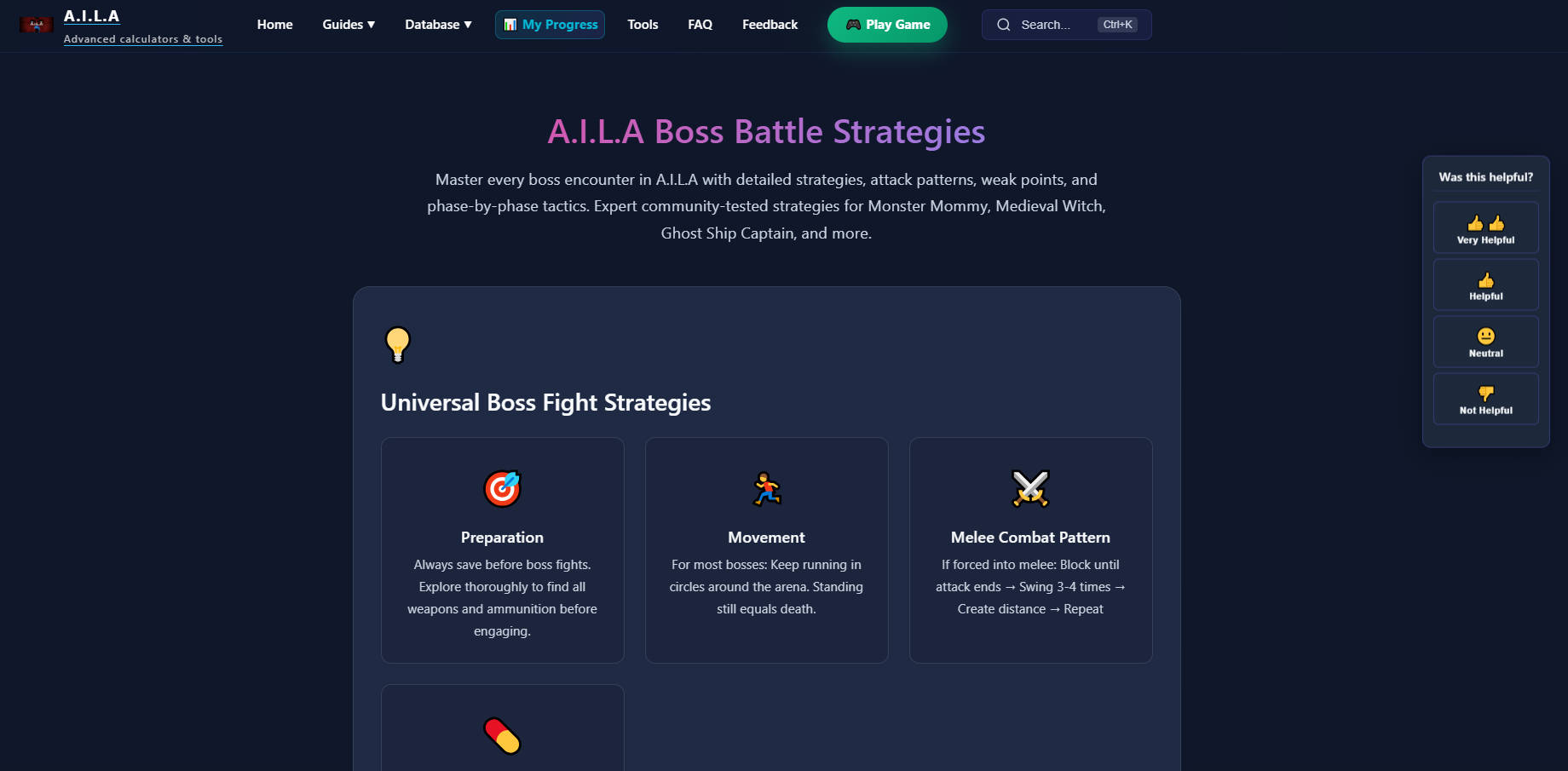The height and width of the screenshot is (771, 1568).
Task: Open the FAQ page
Action: [x=700, y=25]
